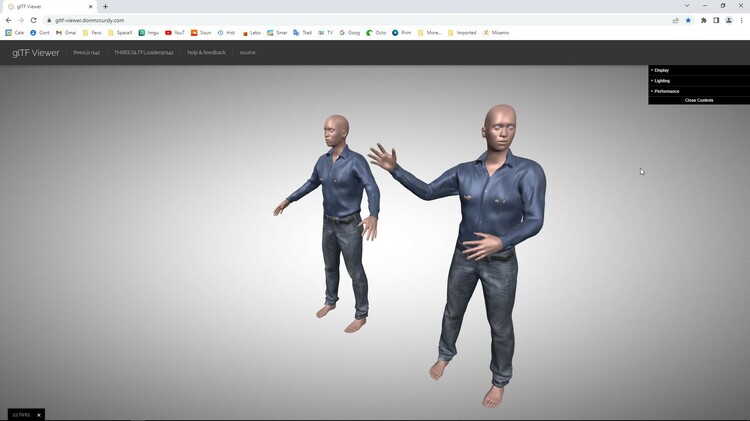This screenshot has width=750, height=421.
Task: Reload the page with the refresh icon
Action: [33, 20]
